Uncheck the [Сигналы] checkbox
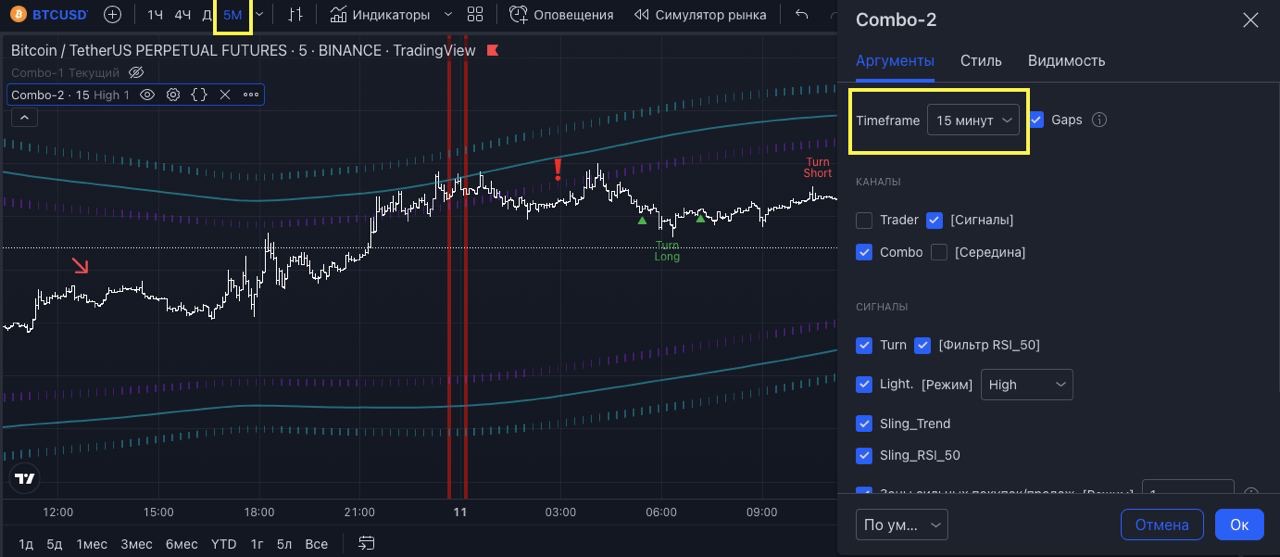This screenshot has height=557, width=1280. [x=935, y=220]
